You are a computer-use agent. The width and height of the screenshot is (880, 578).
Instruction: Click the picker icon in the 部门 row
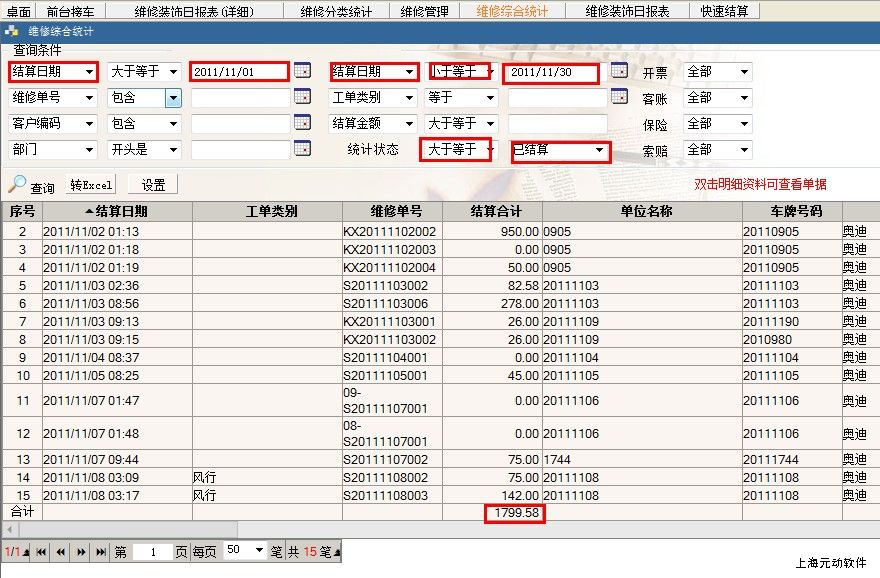point(302,149)
